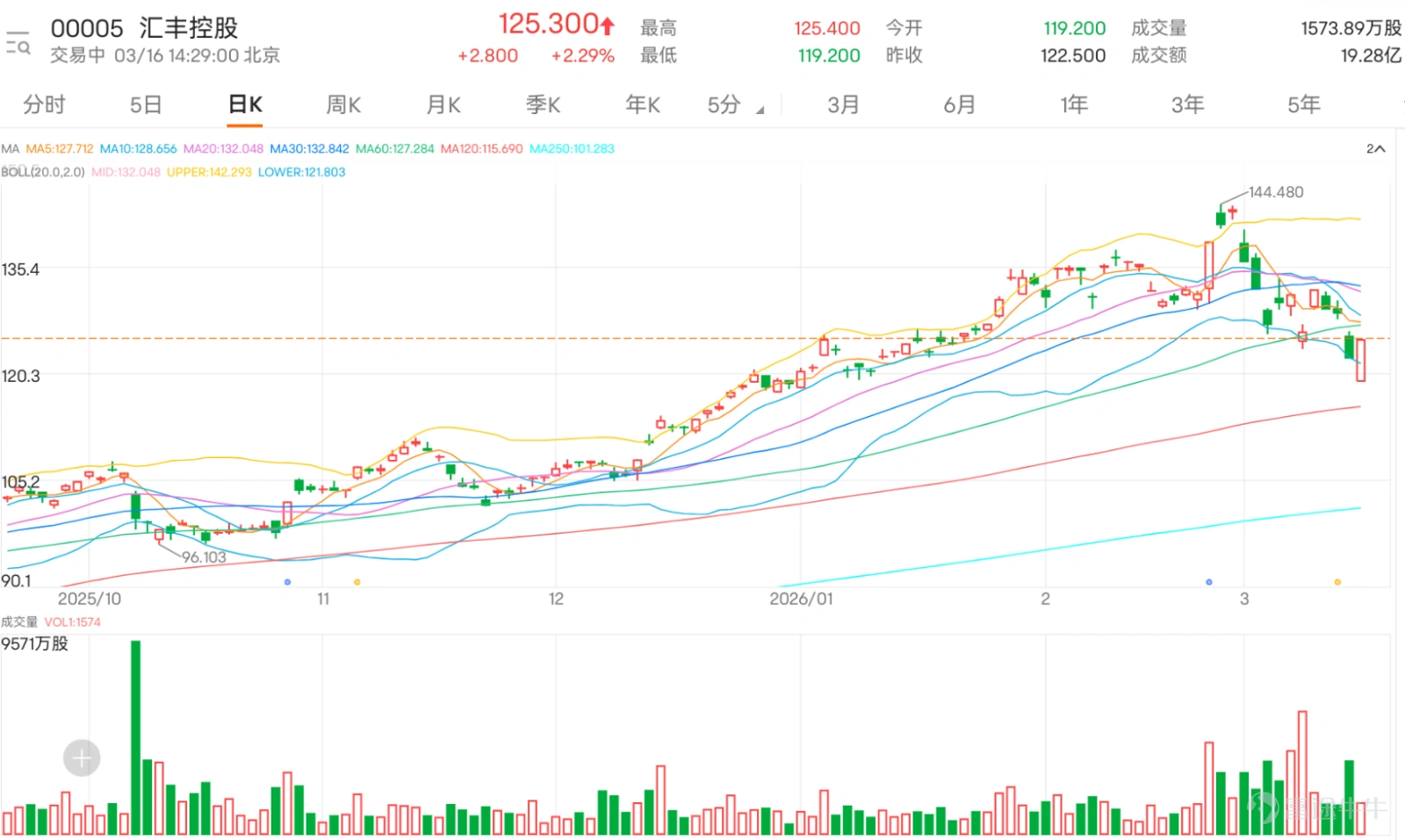Select the 周K tab

[343, 104]
